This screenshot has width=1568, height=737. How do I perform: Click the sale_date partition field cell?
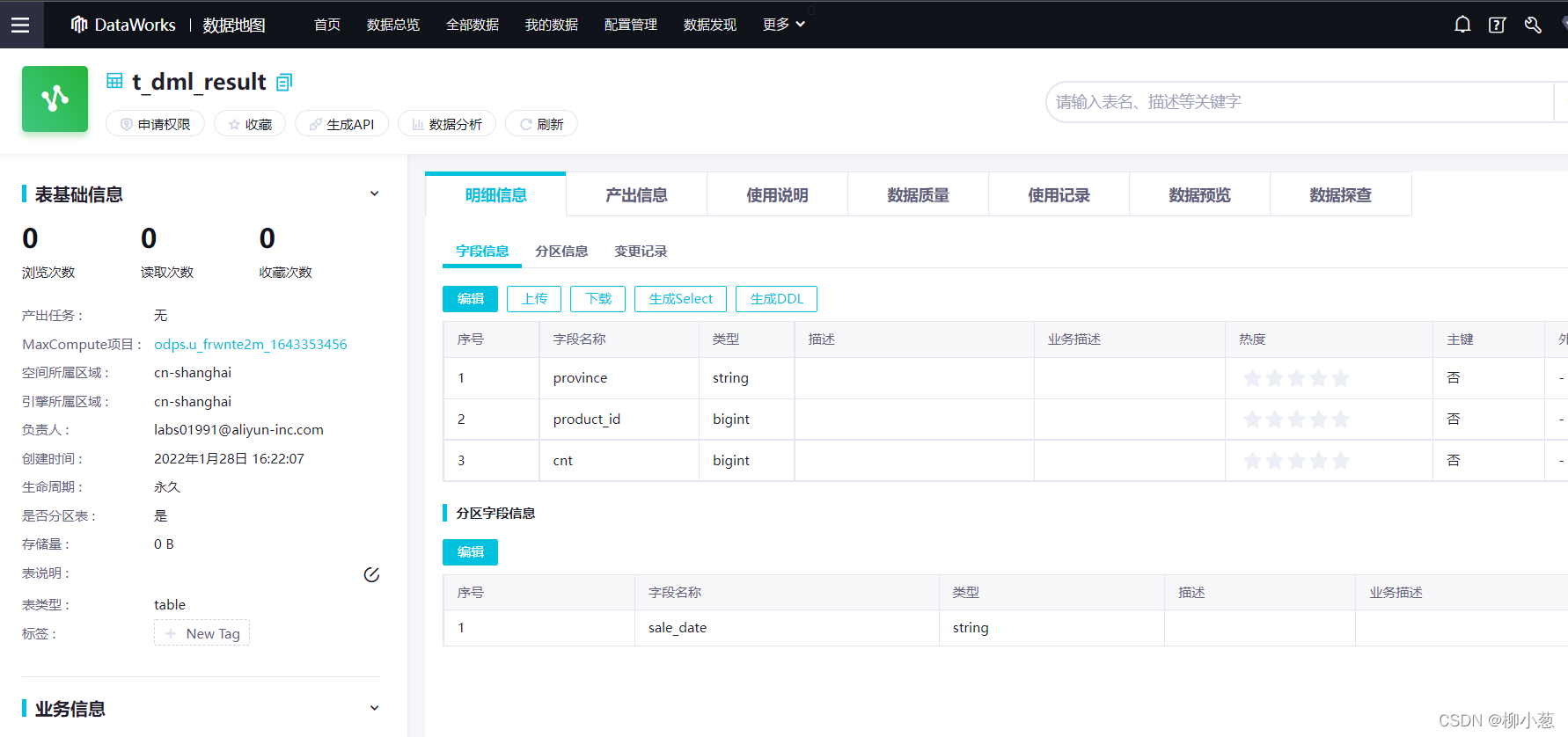pos(787,628)
